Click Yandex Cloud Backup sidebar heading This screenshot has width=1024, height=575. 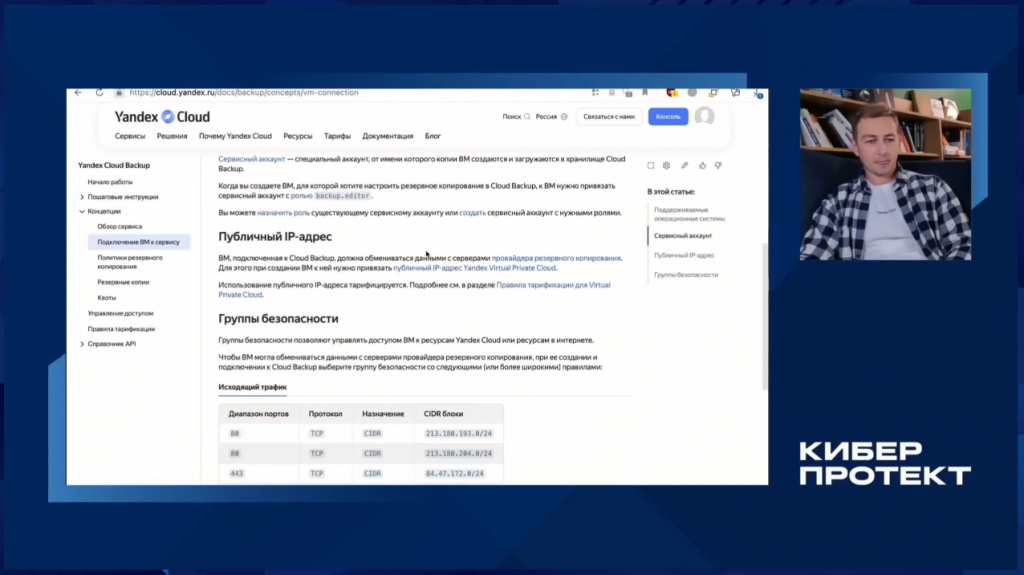pyautogui.click(x=114, y=165)
